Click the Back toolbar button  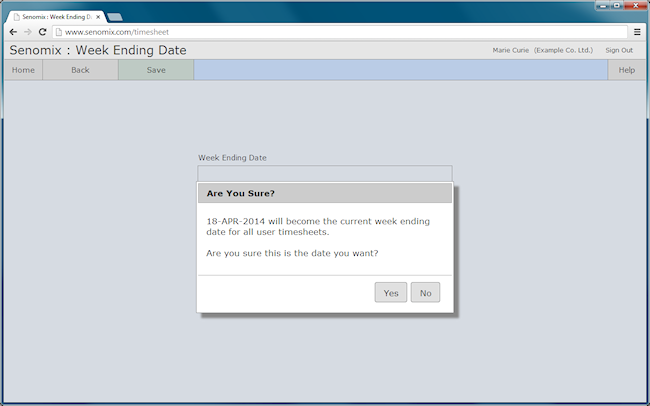click(x=80, y=70)
